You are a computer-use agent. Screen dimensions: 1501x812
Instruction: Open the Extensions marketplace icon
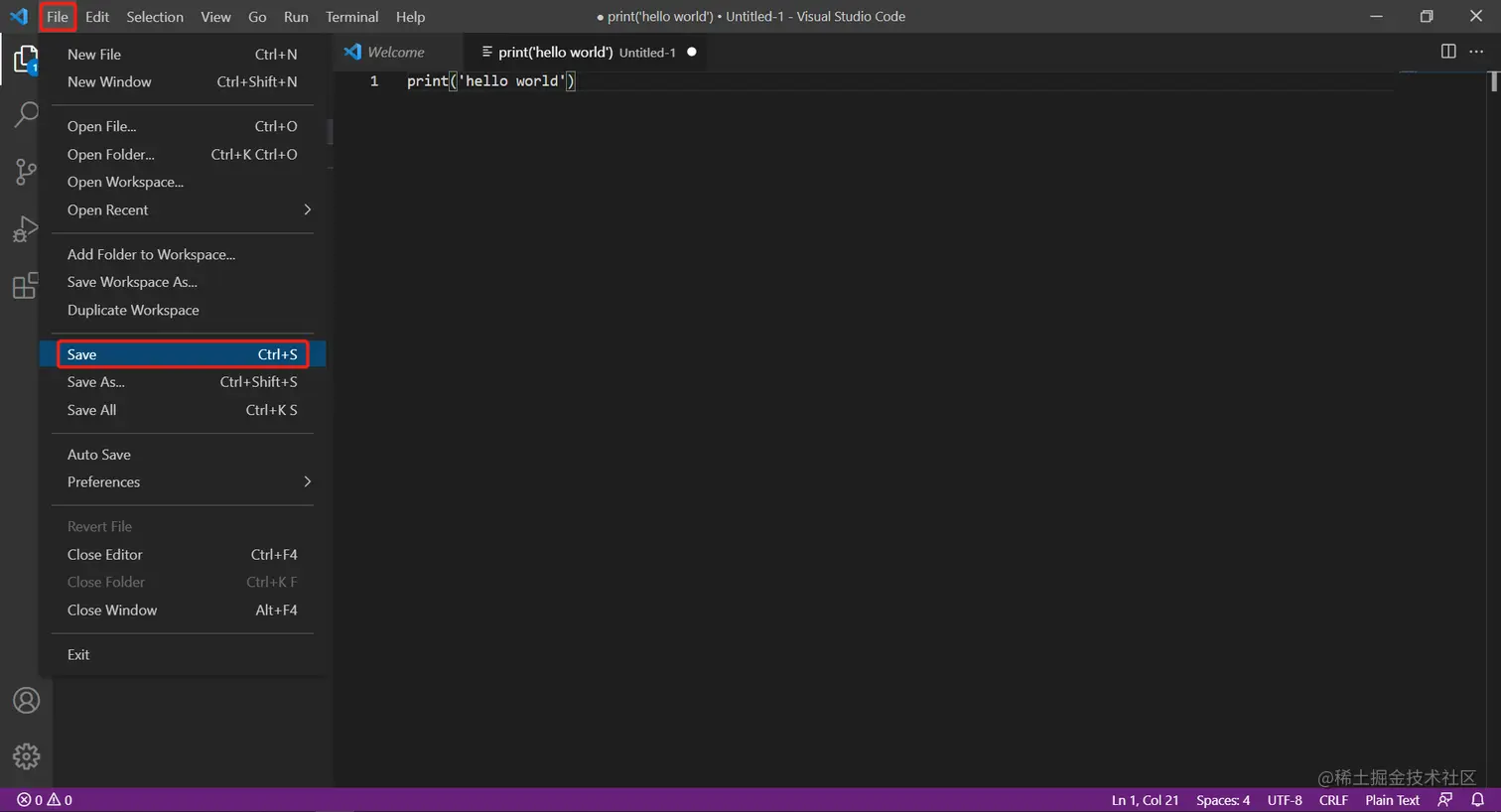tap(26, 286)
